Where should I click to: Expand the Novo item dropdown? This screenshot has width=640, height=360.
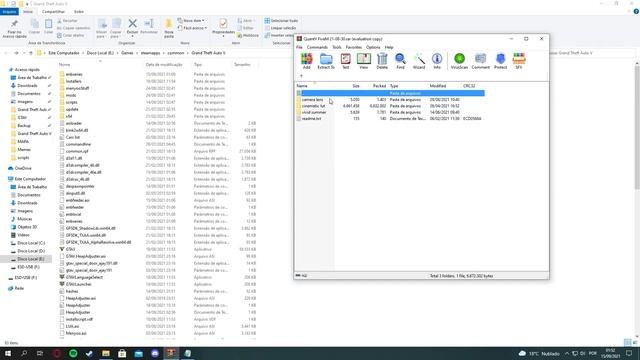(x=191, y=20)
